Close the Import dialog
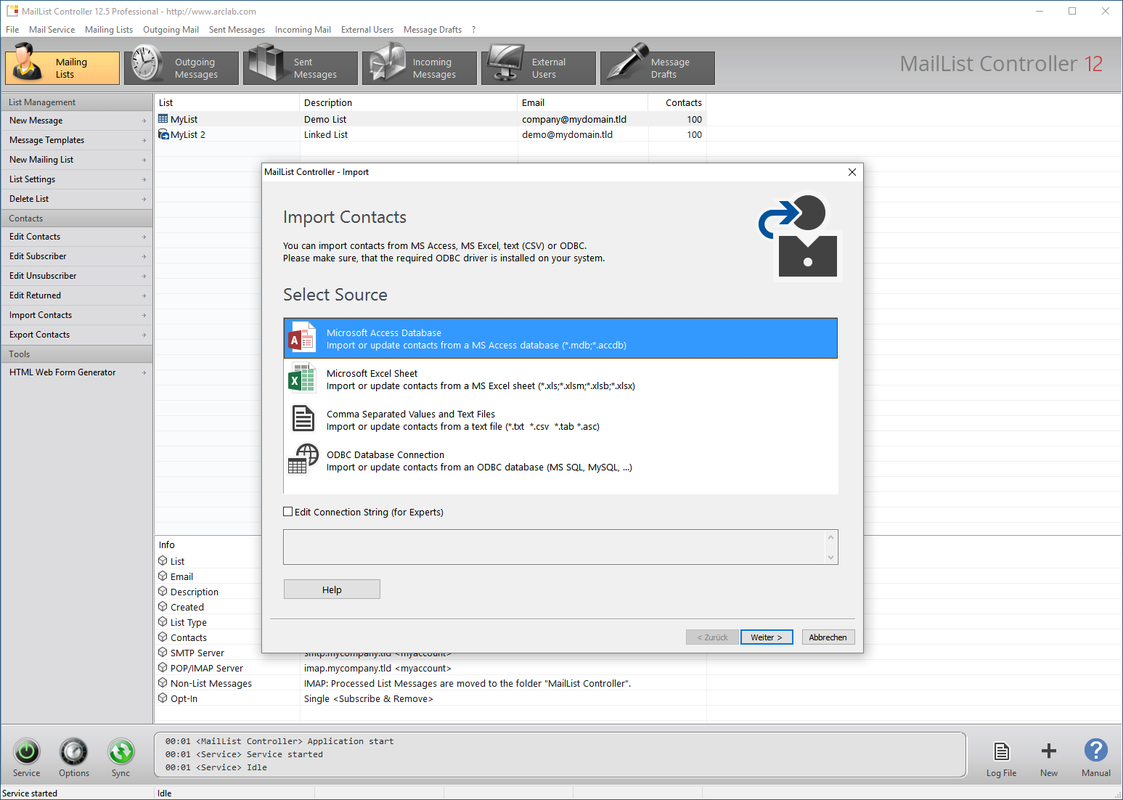Image resolution: width=1123 pixels, height=800 pixels. 852,172
